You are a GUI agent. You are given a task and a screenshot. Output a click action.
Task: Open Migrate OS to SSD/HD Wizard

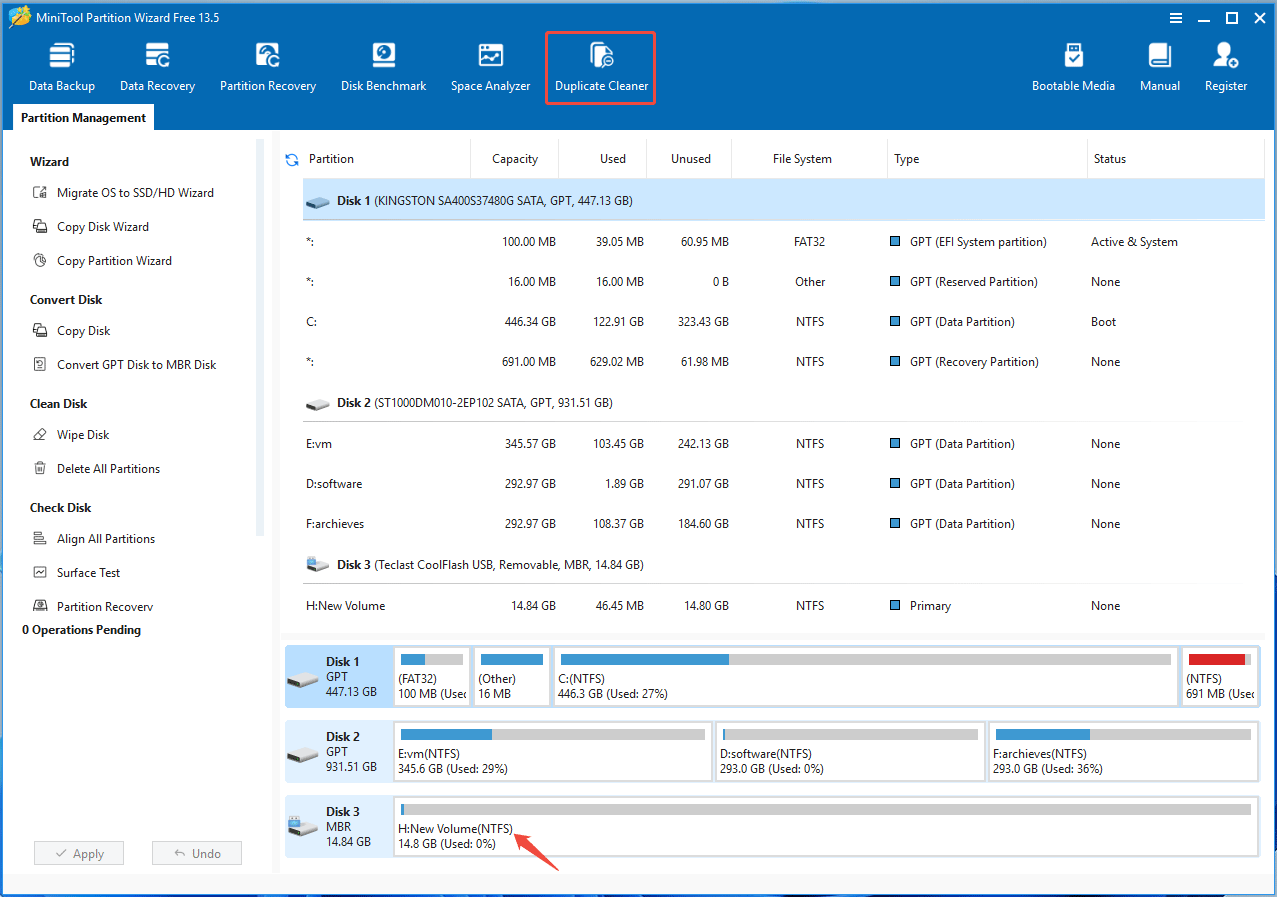tap(130, 192)
